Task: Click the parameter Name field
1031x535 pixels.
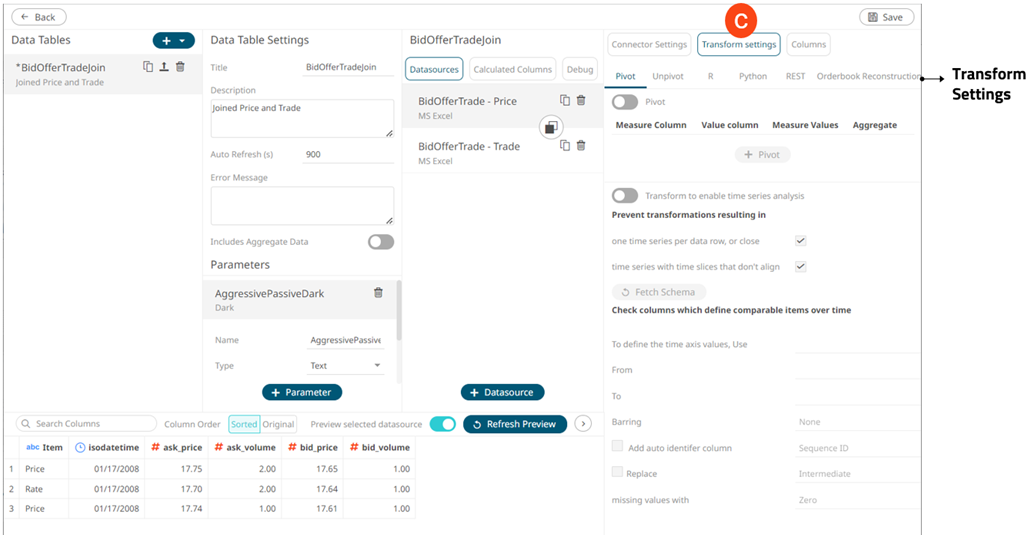Action: point(346,340)
